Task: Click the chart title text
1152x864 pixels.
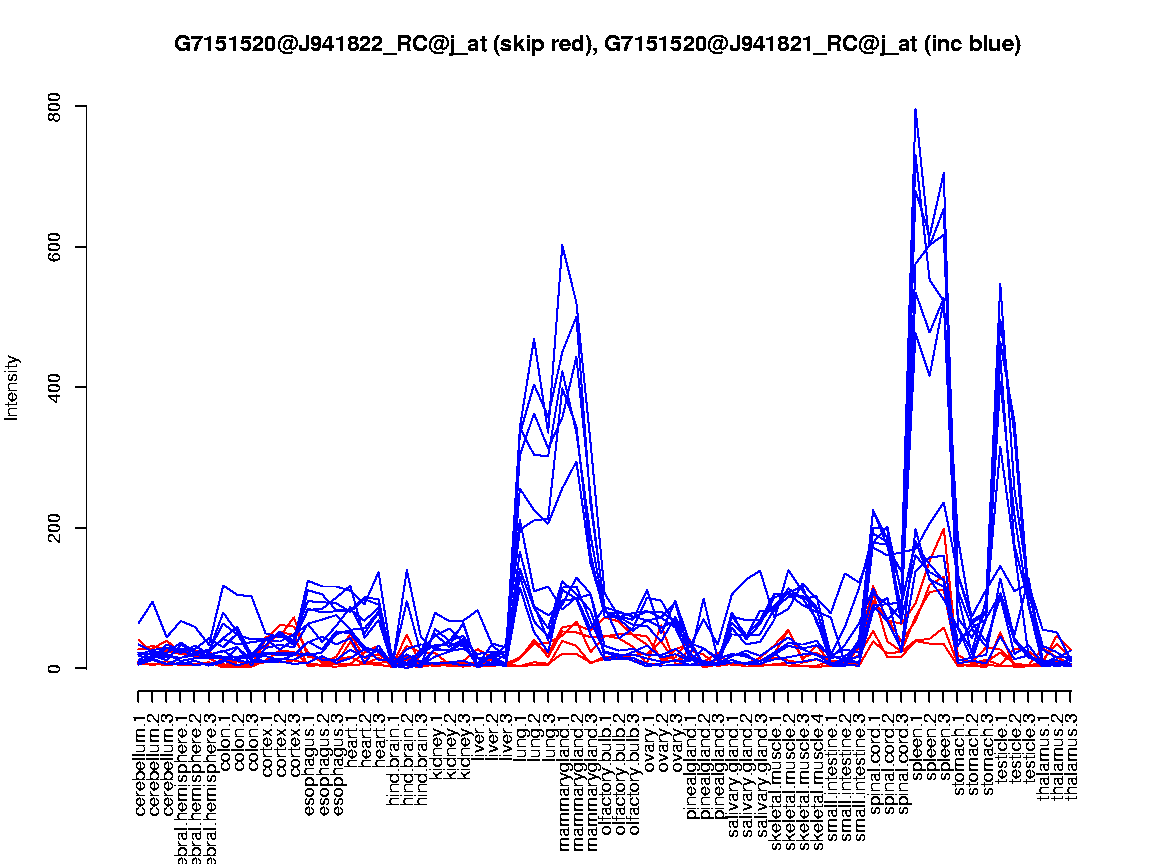Action: tap(597, 45)
